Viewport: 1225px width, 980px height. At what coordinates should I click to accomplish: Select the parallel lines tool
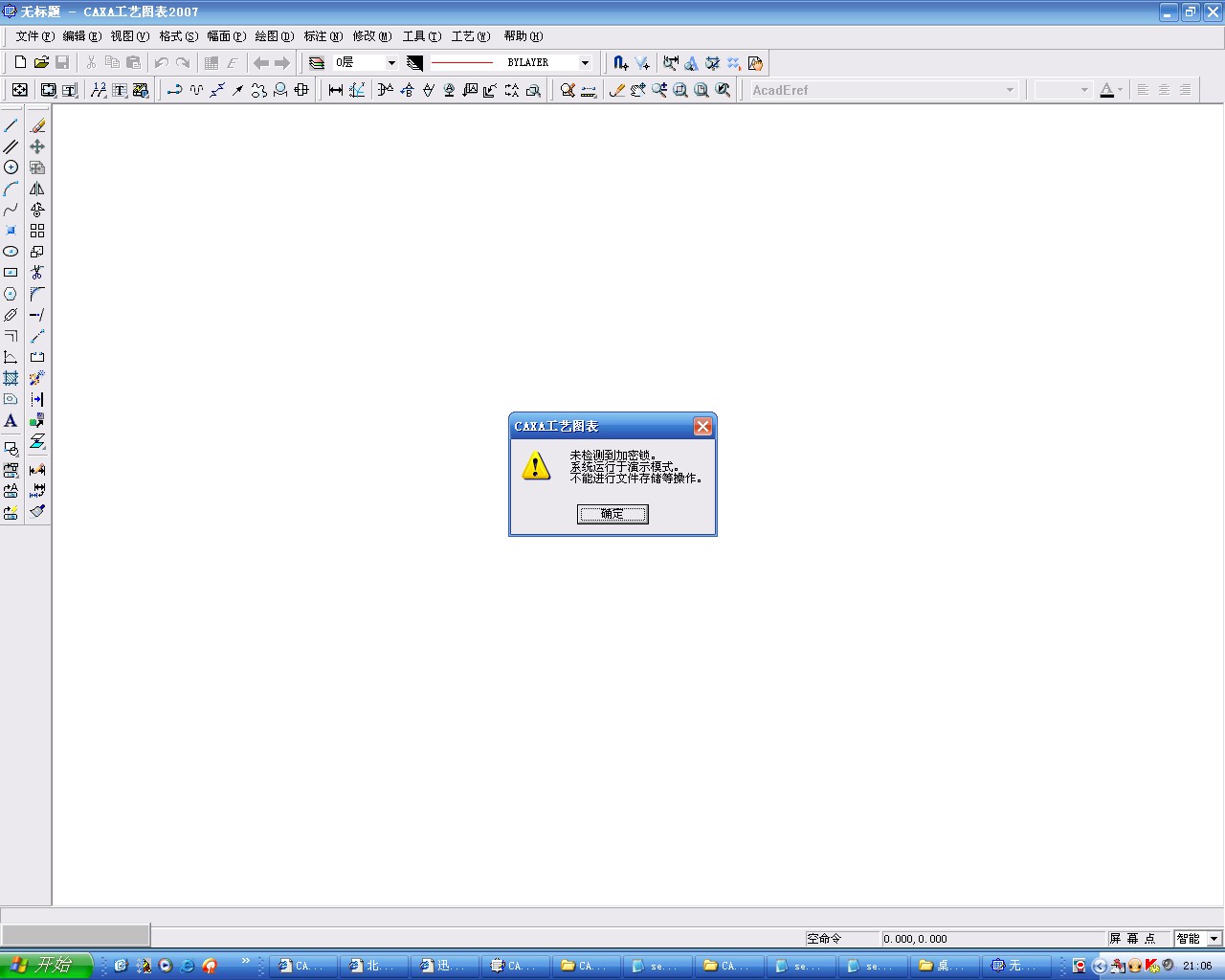(x=11, y=146)
